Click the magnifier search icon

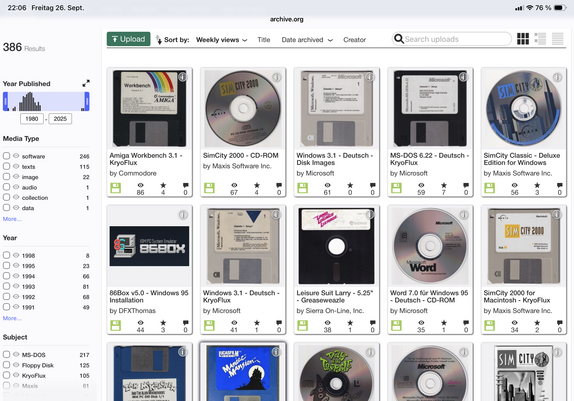tap(399, 39)
